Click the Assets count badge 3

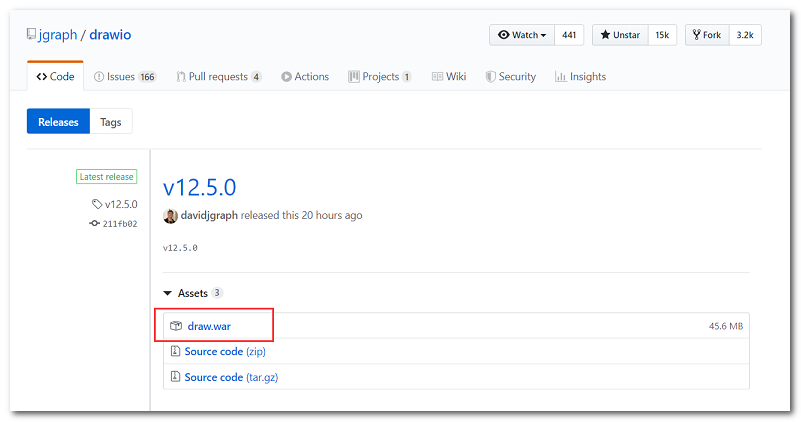click(217, 293)
